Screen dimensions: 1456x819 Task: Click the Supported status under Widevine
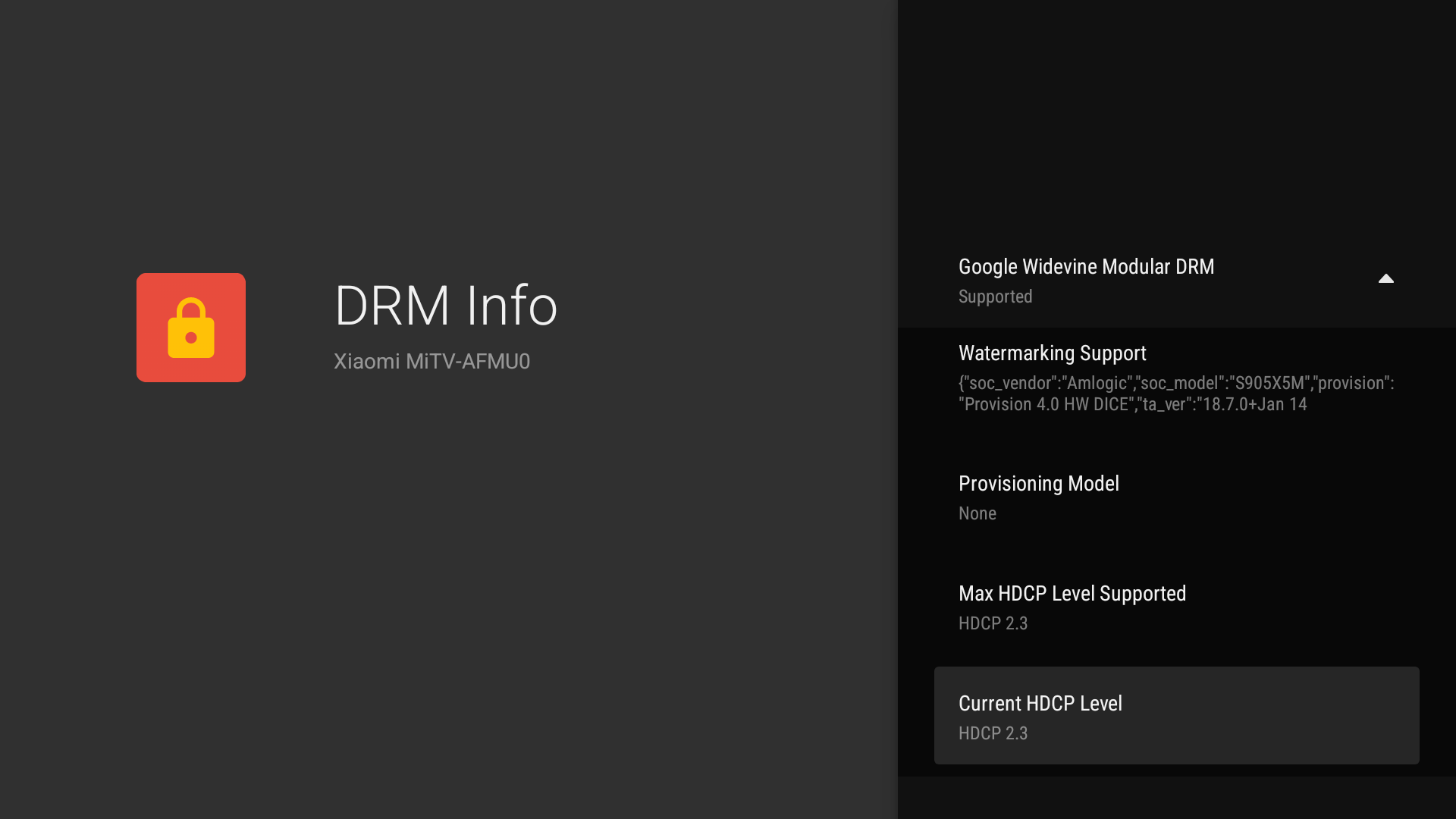coord(995,297)
